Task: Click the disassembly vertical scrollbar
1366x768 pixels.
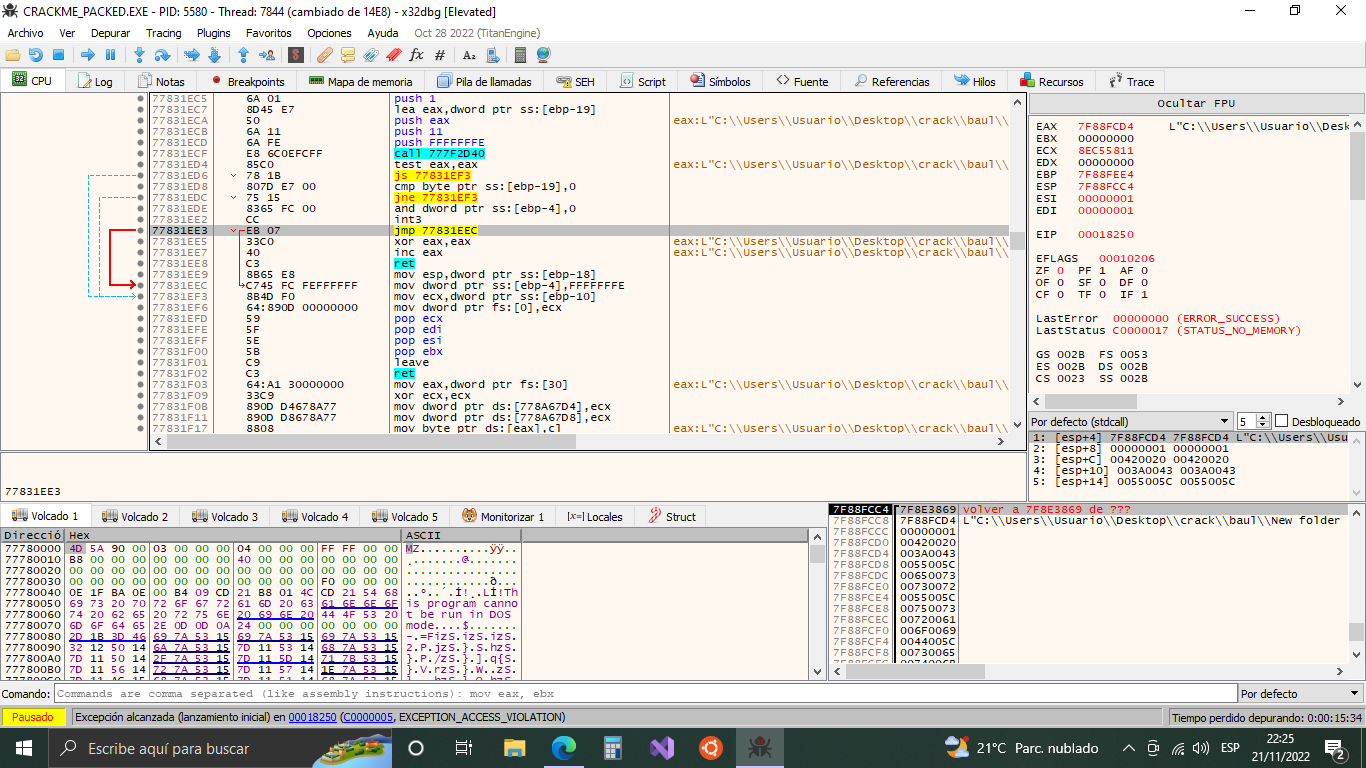Action: [x=1018, y=240]
